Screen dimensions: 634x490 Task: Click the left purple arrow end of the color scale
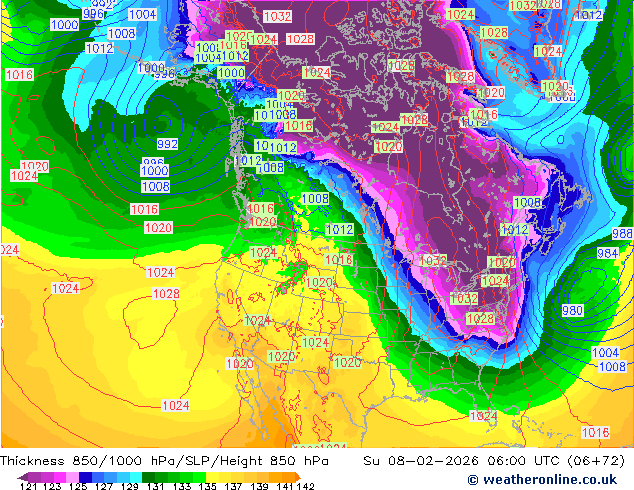[x=23, y=477]
